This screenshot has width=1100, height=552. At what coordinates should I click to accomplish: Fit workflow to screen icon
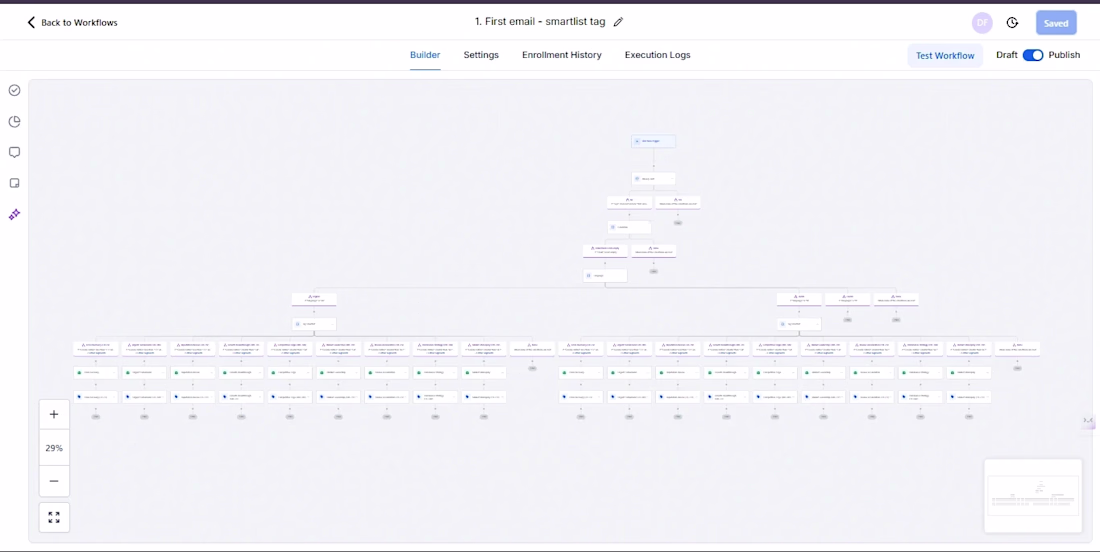[54, 518]
